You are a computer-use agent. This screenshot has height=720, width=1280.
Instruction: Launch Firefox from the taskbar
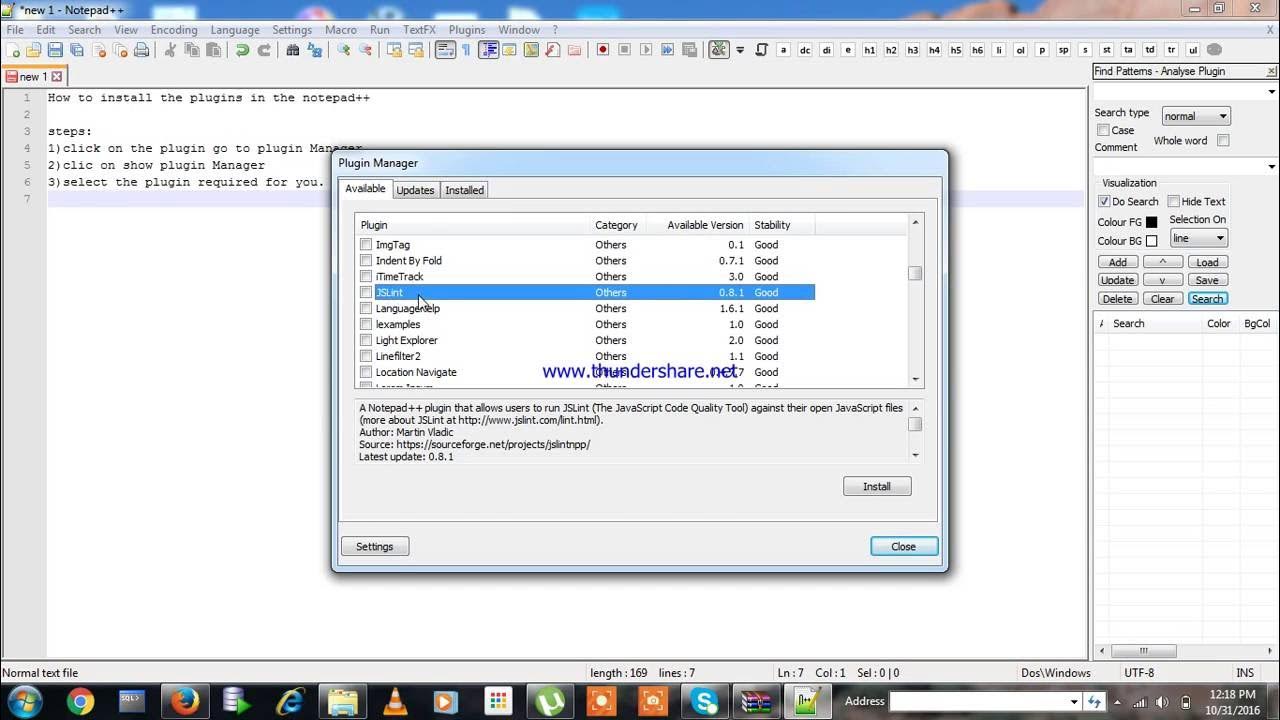click(184, 701)
